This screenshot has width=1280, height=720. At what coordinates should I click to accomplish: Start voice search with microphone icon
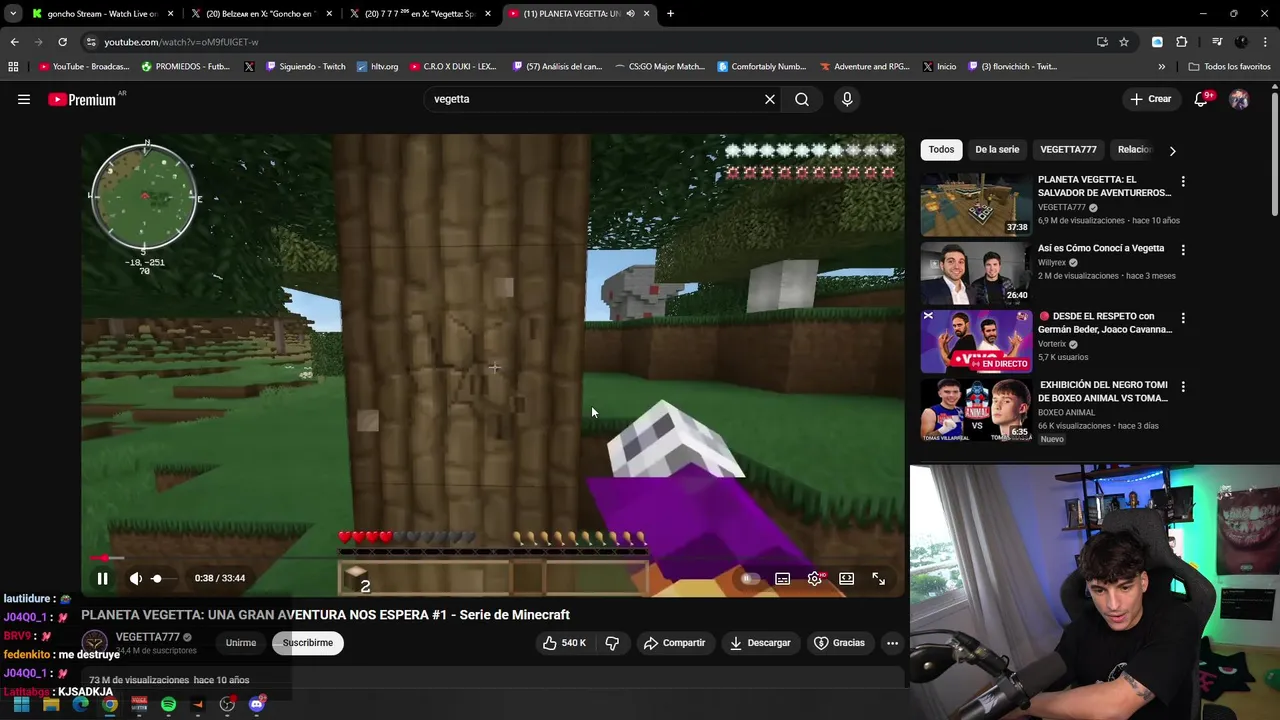pos(847,99)
